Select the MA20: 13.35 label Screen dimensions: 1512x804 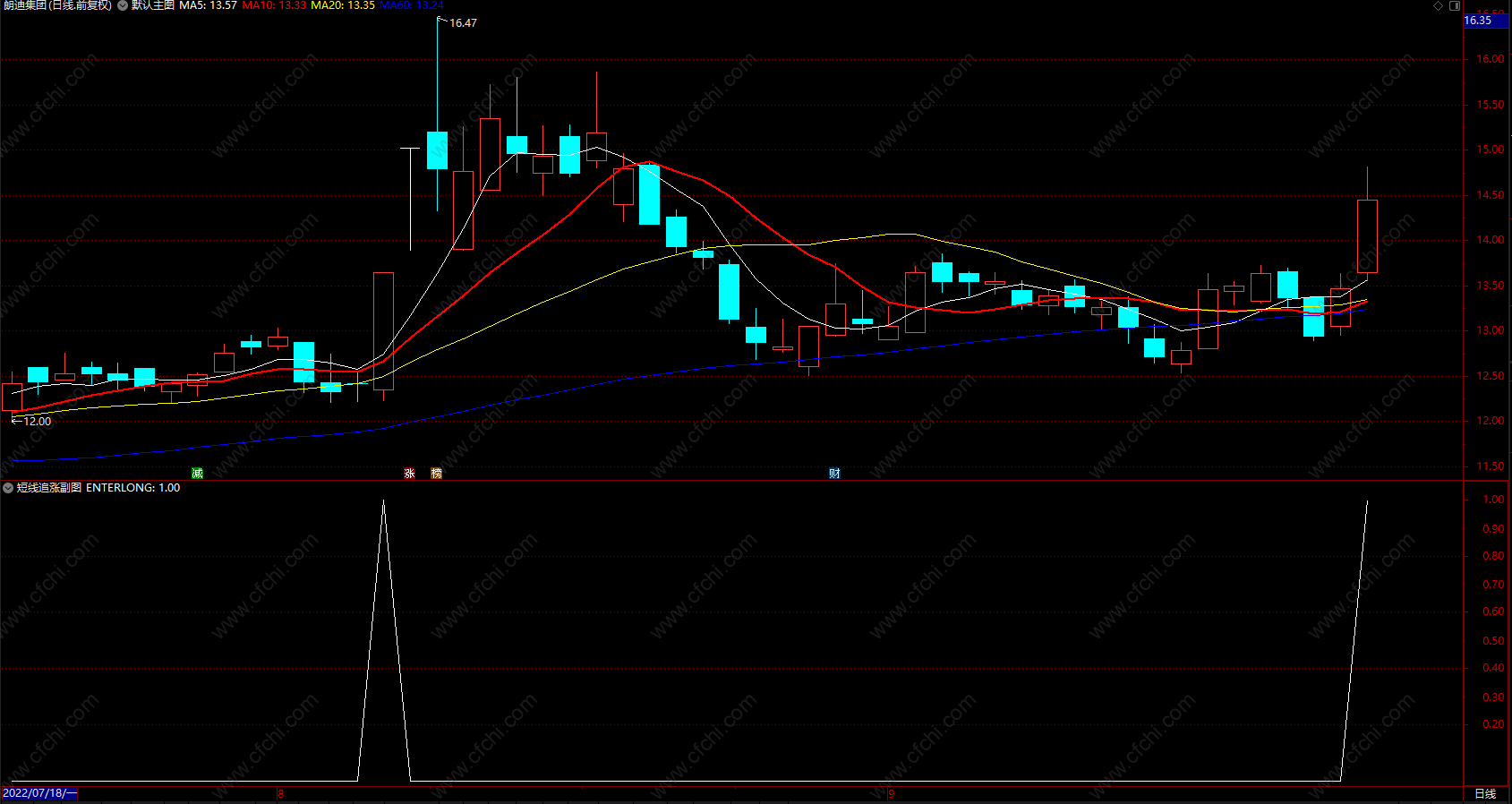[343, 5]
